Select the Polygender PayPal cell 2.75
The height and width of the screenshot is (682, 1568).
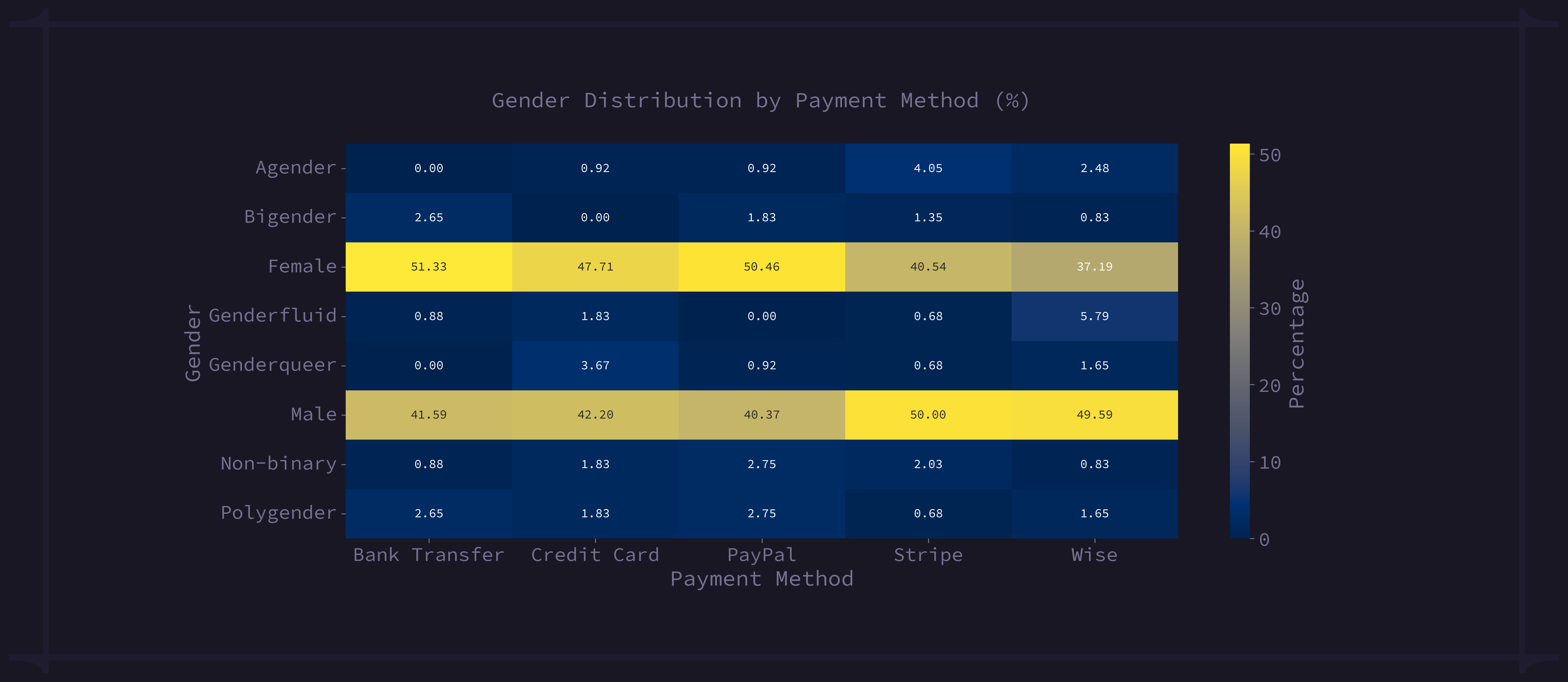coord(761,513)
